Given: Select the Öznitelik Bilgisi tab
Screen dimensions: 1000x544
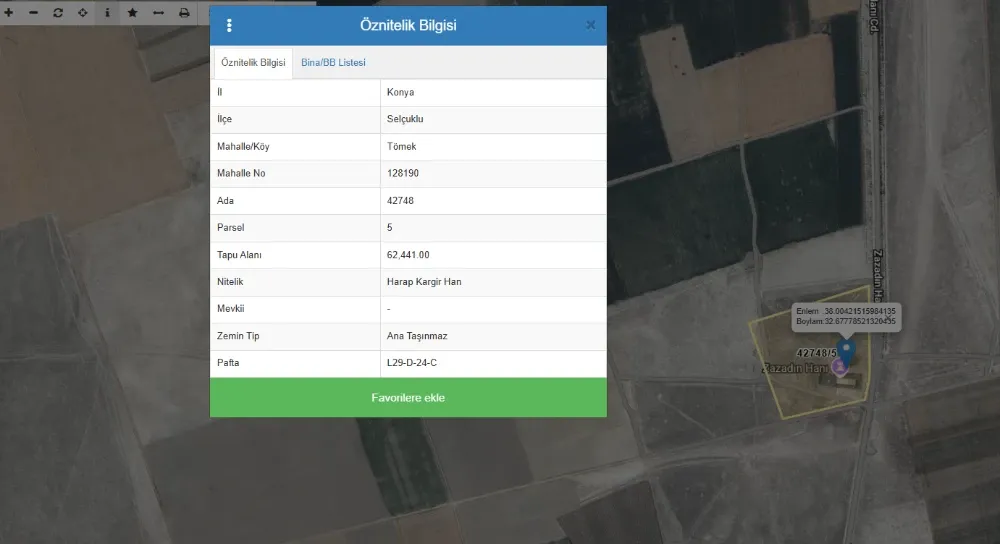Looking at the screenshot, I should pos(253,62).
